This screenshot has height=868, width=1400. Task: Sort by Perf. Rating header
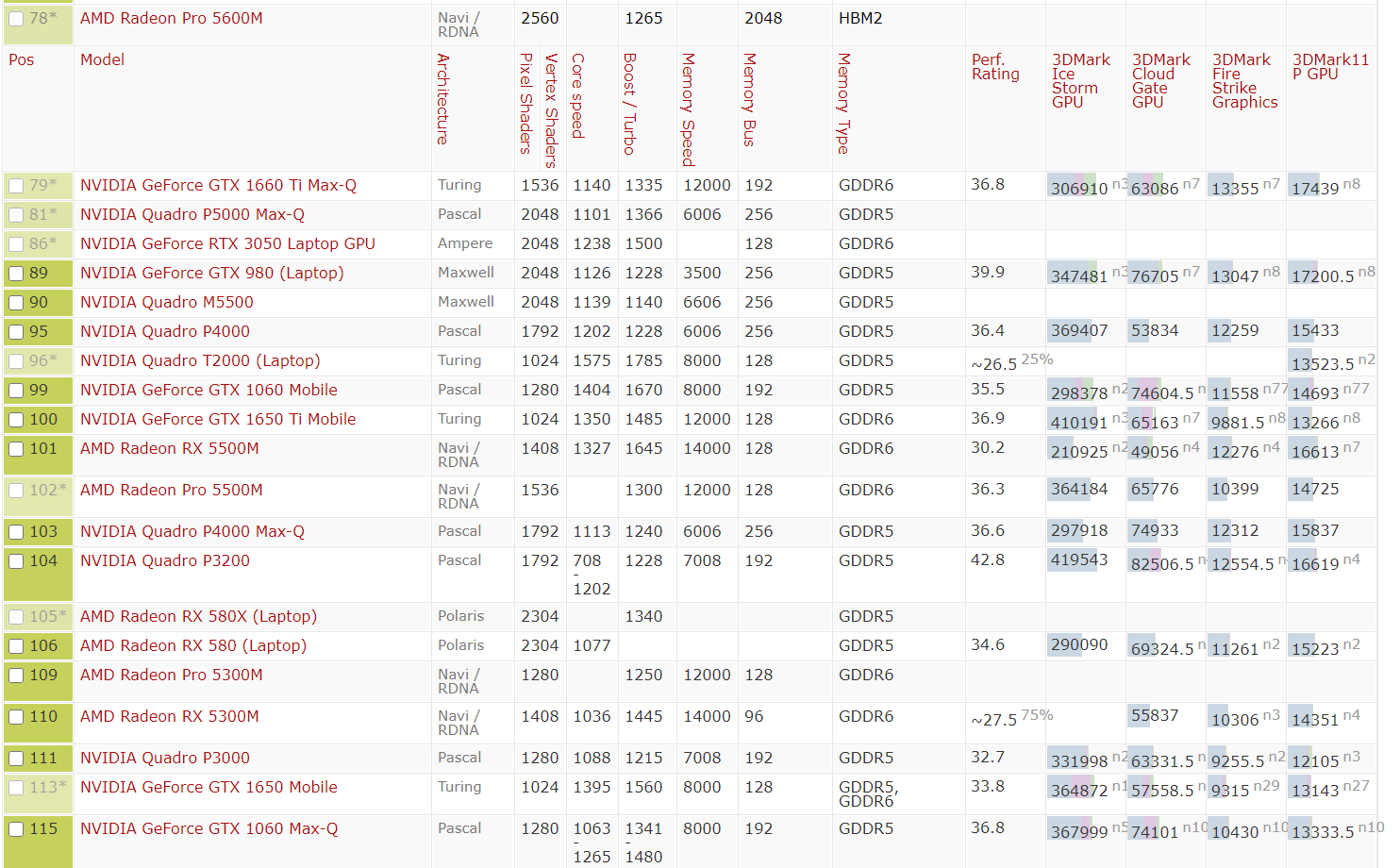(995, 67)
